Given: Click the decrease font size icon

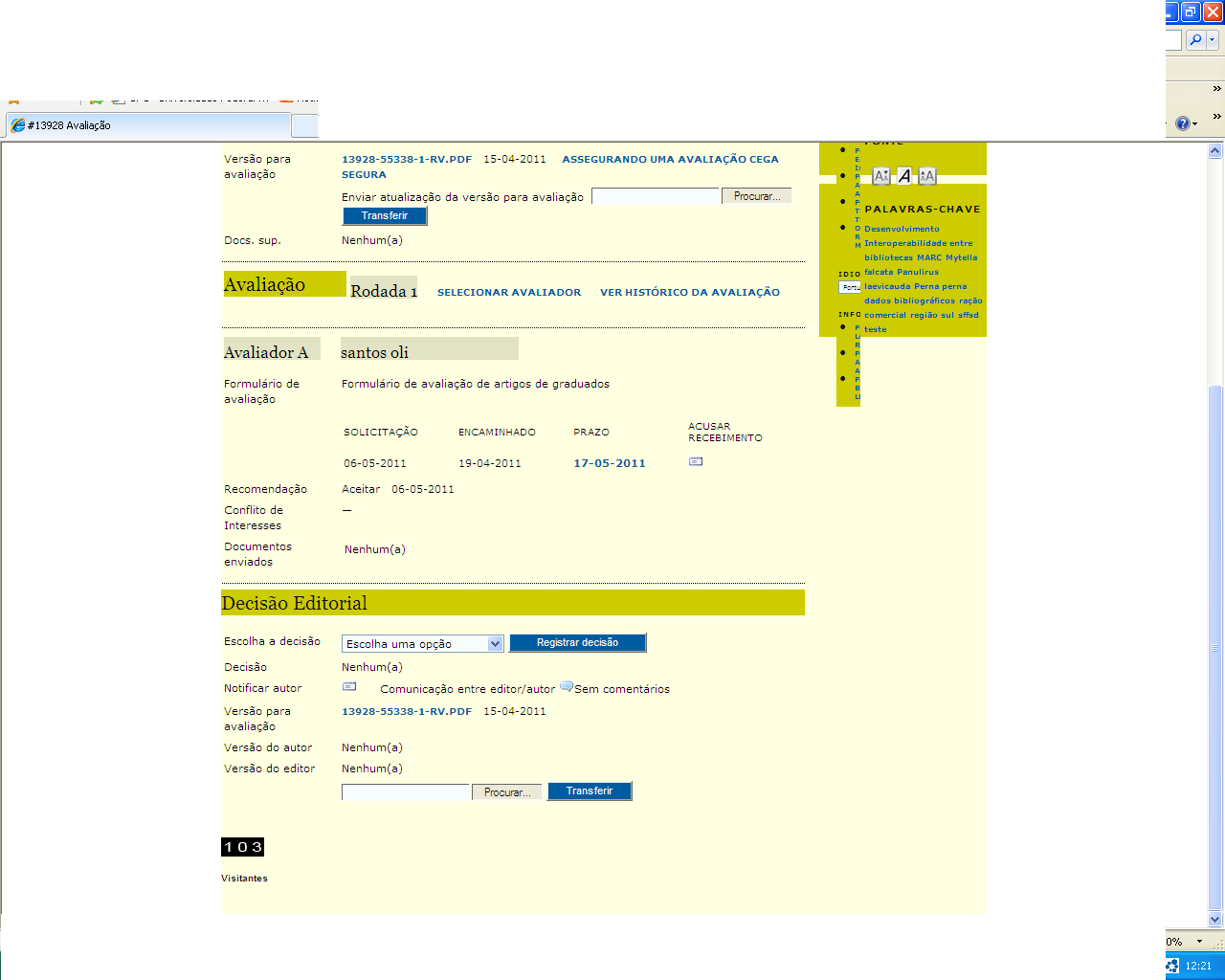Looking at the screenshot, I should pos(881,176).
